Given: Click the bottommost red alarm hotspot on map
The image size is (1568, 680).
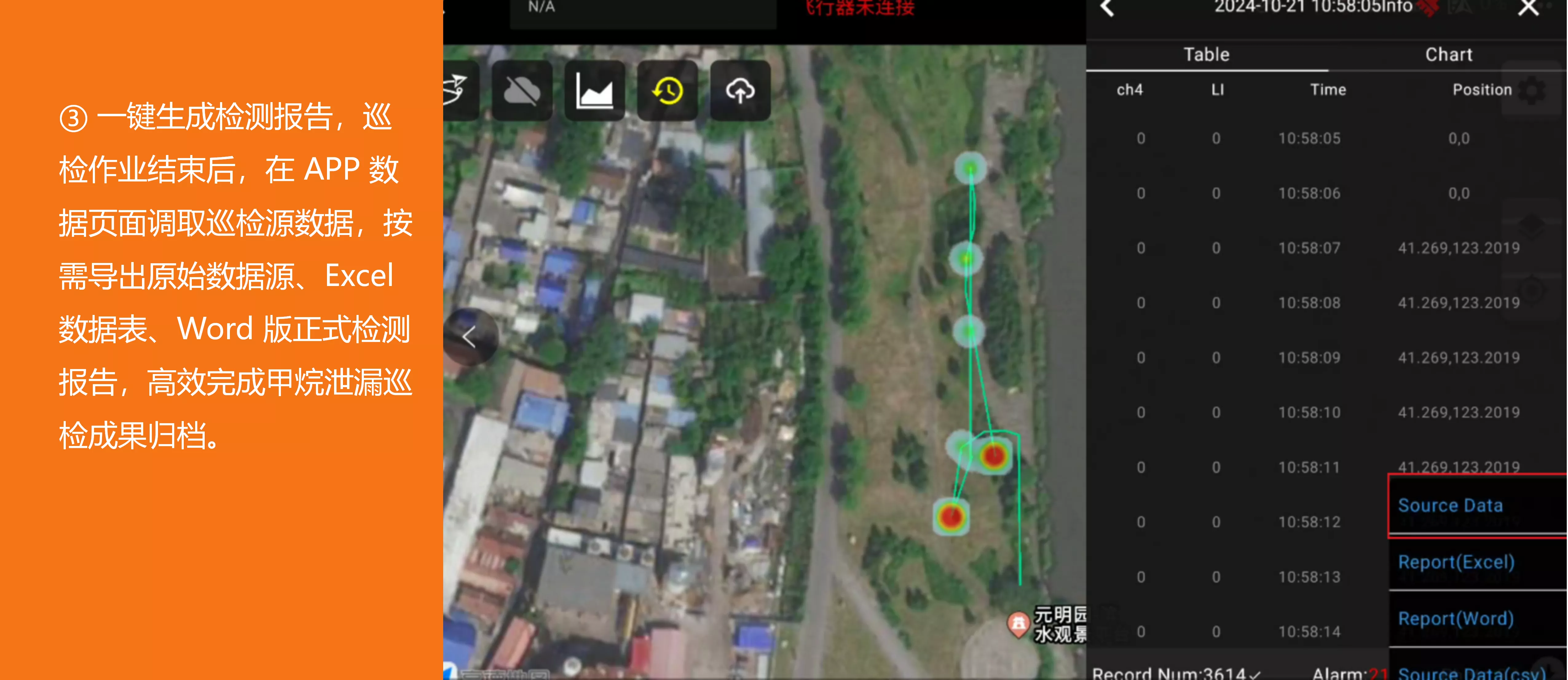Looking at the screenshot, I should tap(951, 517).
